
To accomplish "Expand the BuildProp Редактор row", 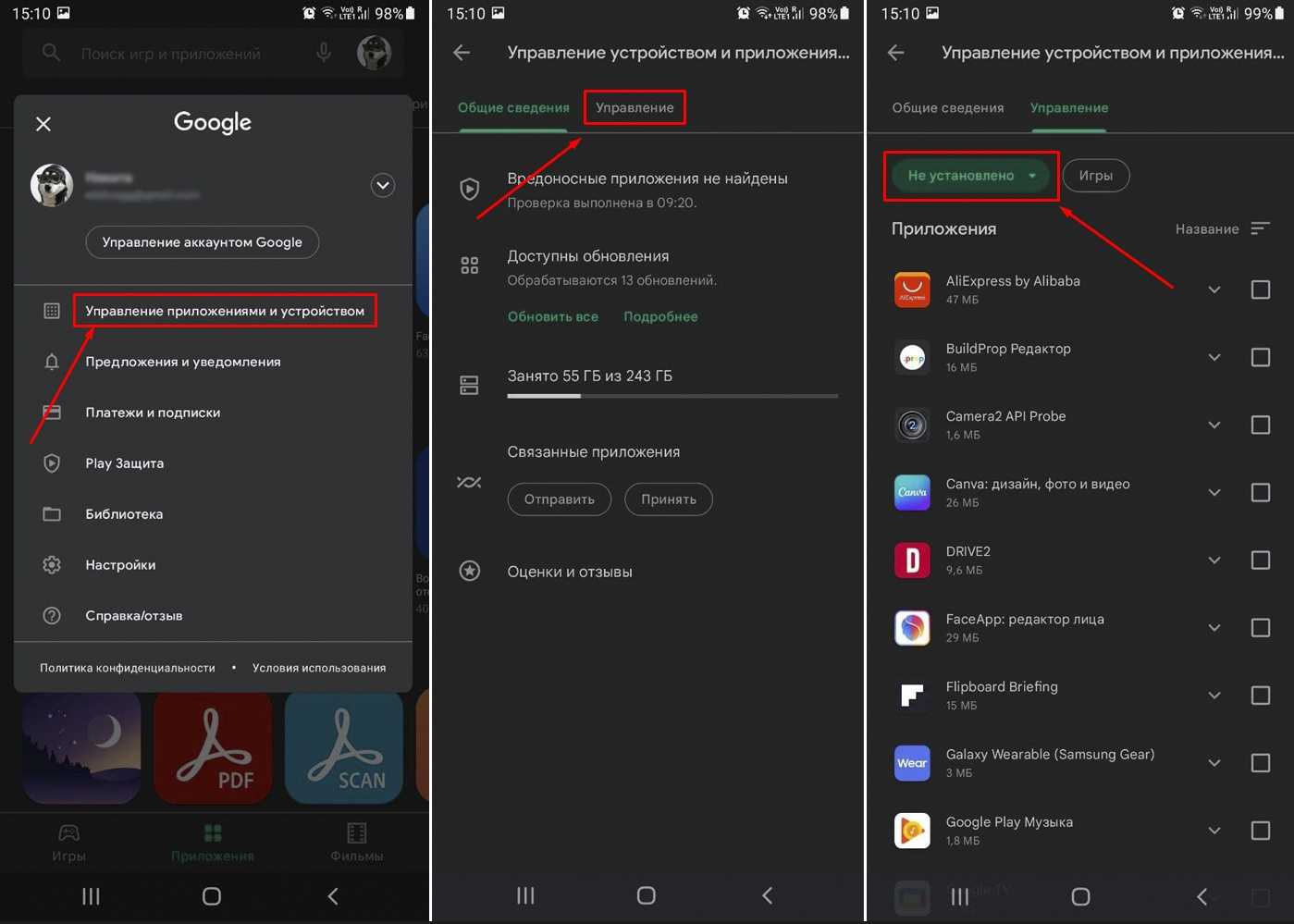I will click(x=1214, y=357).
